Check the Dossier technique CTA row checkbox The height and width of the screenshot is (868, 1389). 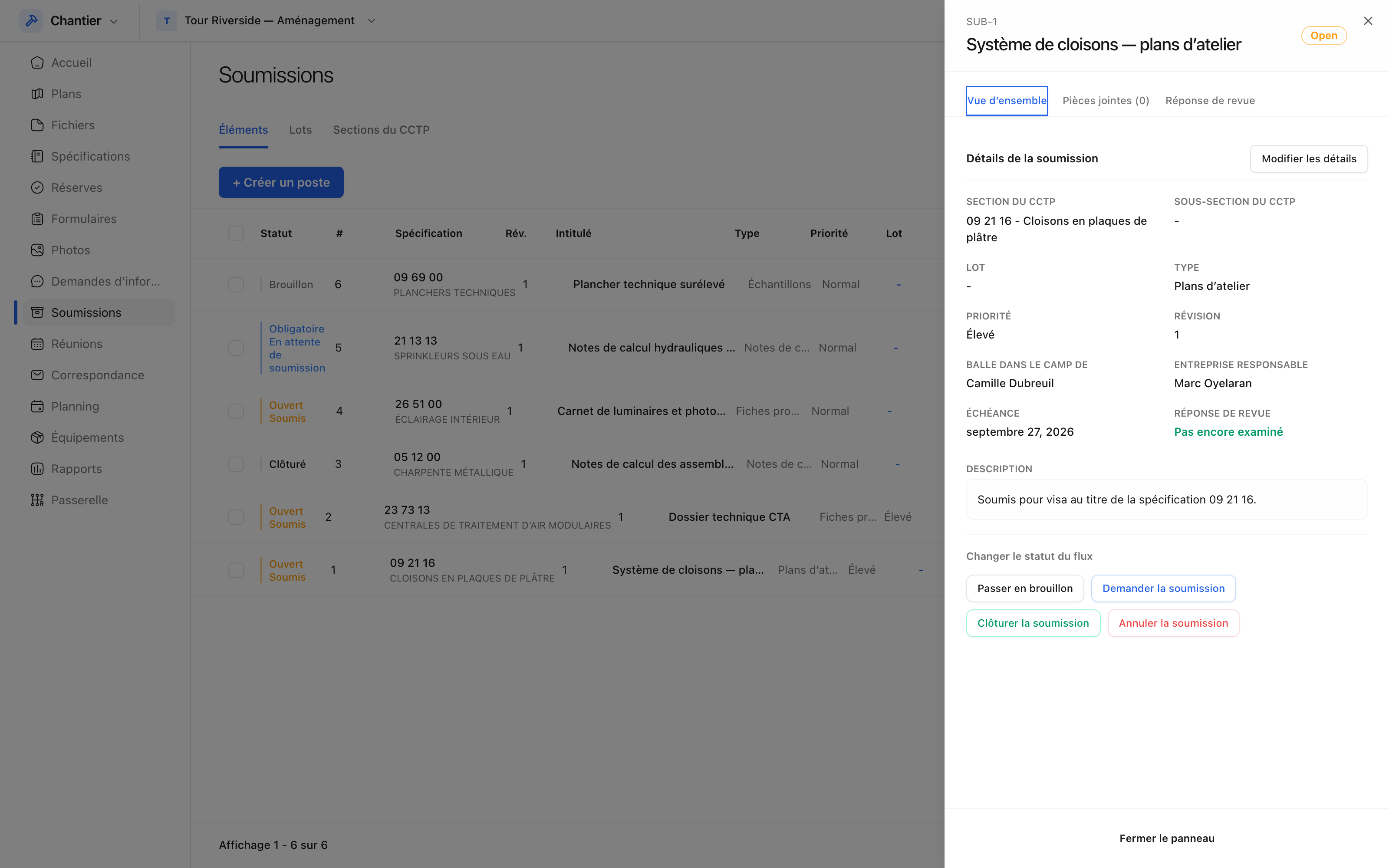[236, 517]
